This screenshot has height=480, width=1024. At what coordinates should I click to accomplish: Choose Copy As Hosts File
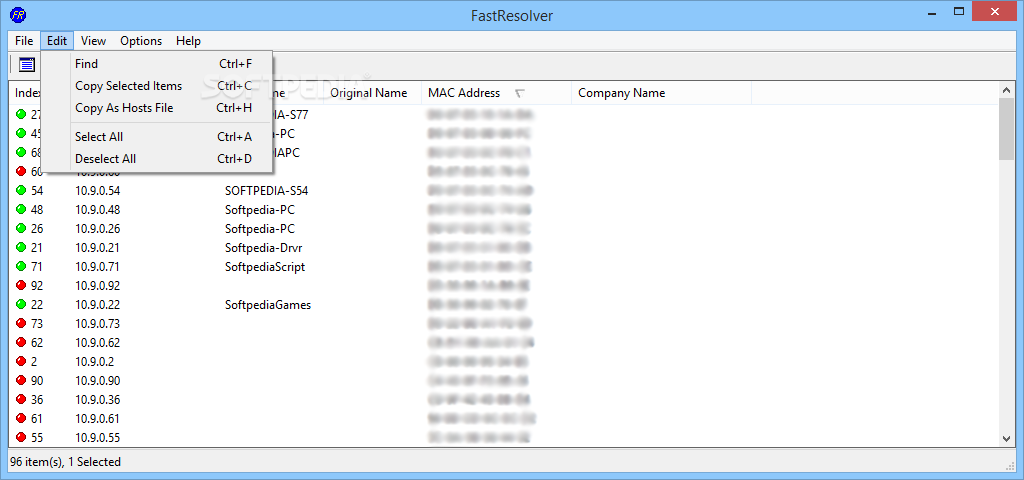coord(157,108)
